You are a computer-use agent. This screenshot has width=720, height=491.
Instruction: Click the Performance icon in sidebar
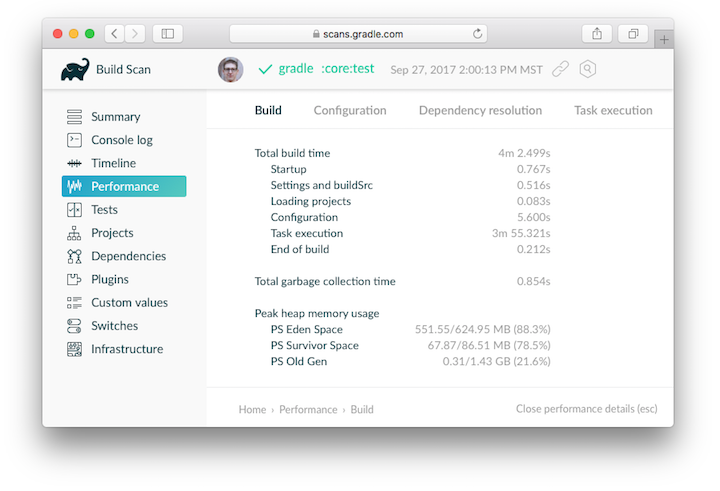74,186
